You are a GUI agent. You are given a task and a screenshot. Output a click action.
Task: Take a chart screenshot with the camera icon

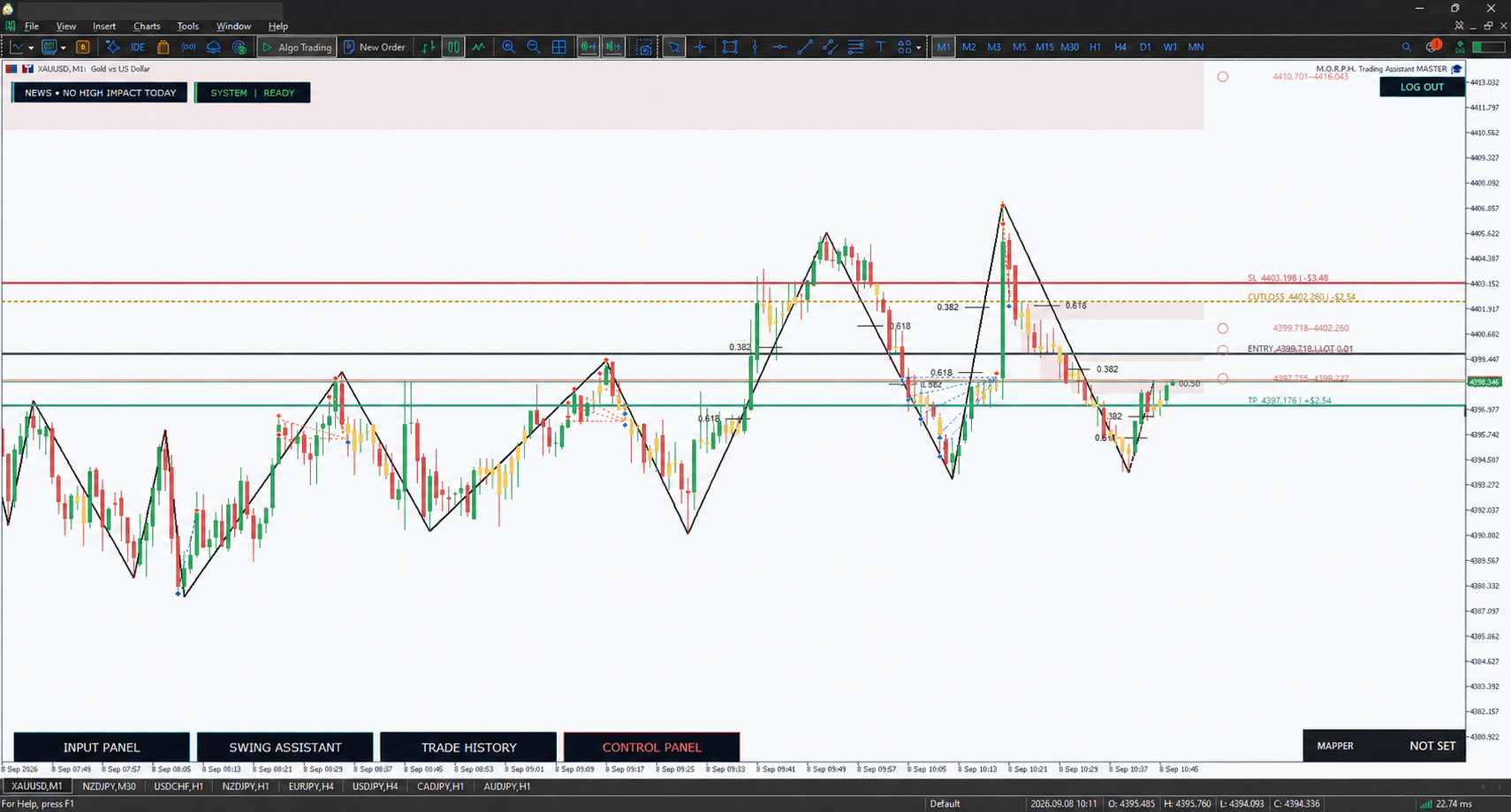click(x=645, y=47)
